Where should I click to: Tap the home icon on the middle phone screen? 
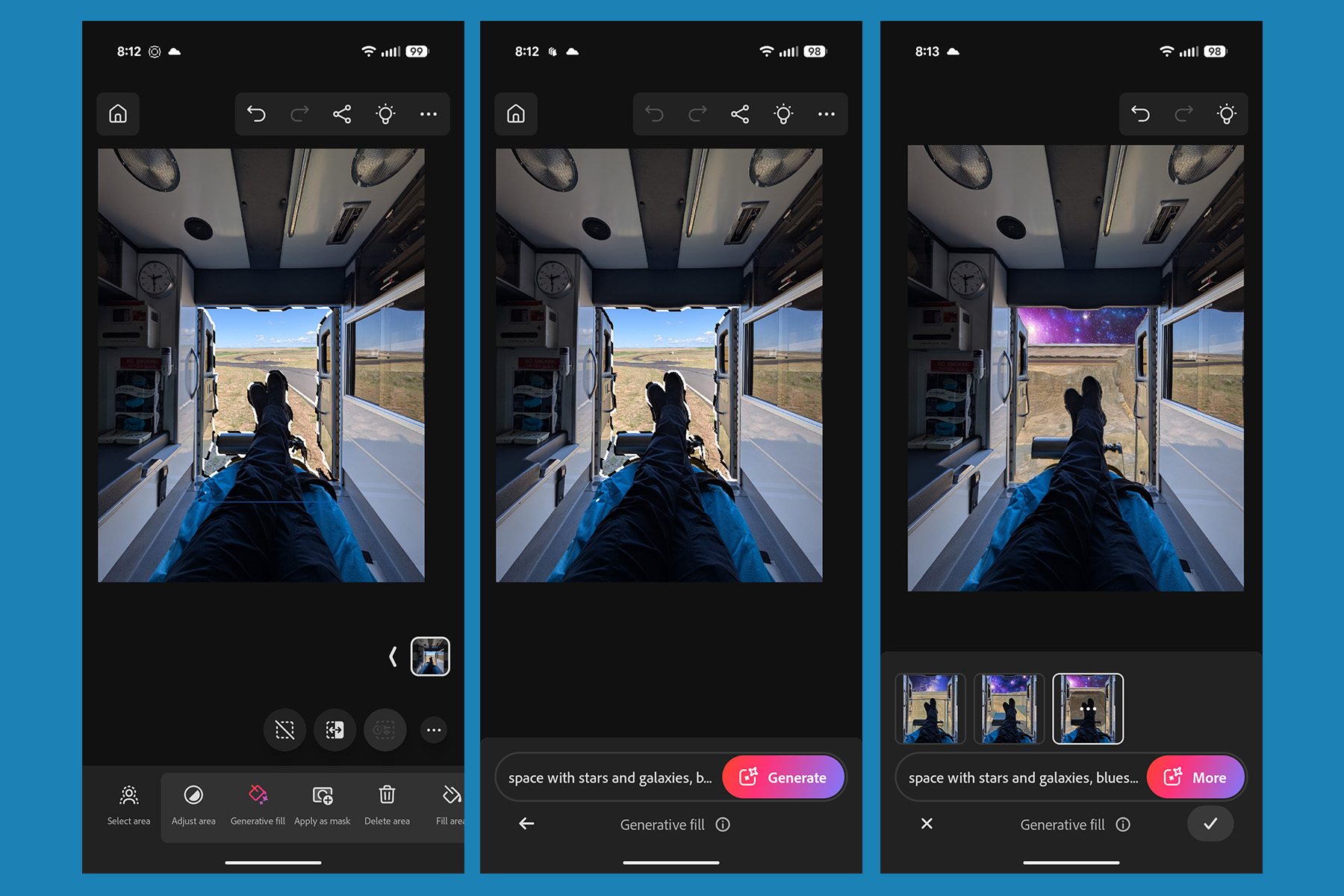coord(516,113)
